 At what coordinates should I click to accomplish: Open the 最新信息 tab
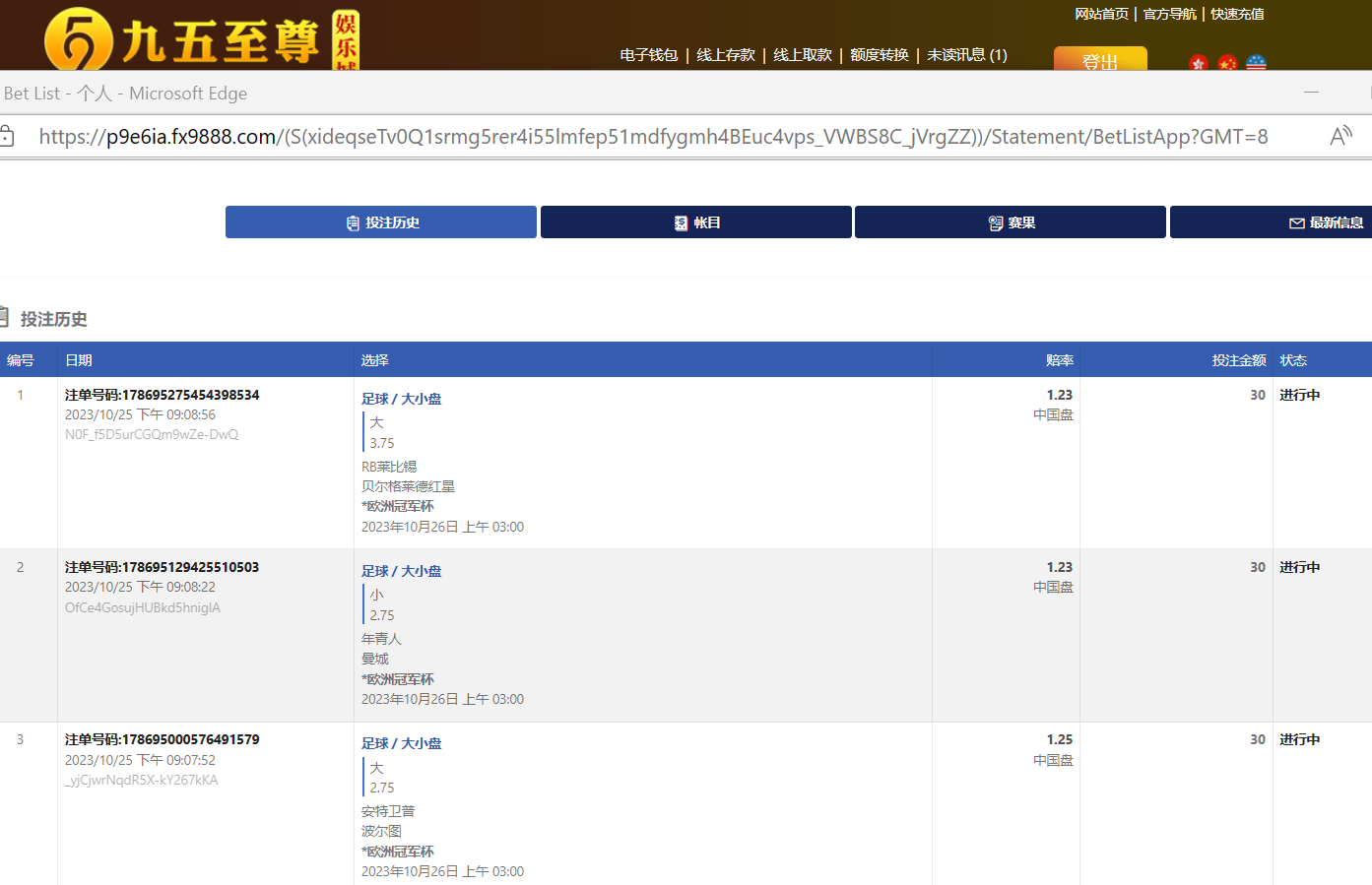coord(1271,222)
